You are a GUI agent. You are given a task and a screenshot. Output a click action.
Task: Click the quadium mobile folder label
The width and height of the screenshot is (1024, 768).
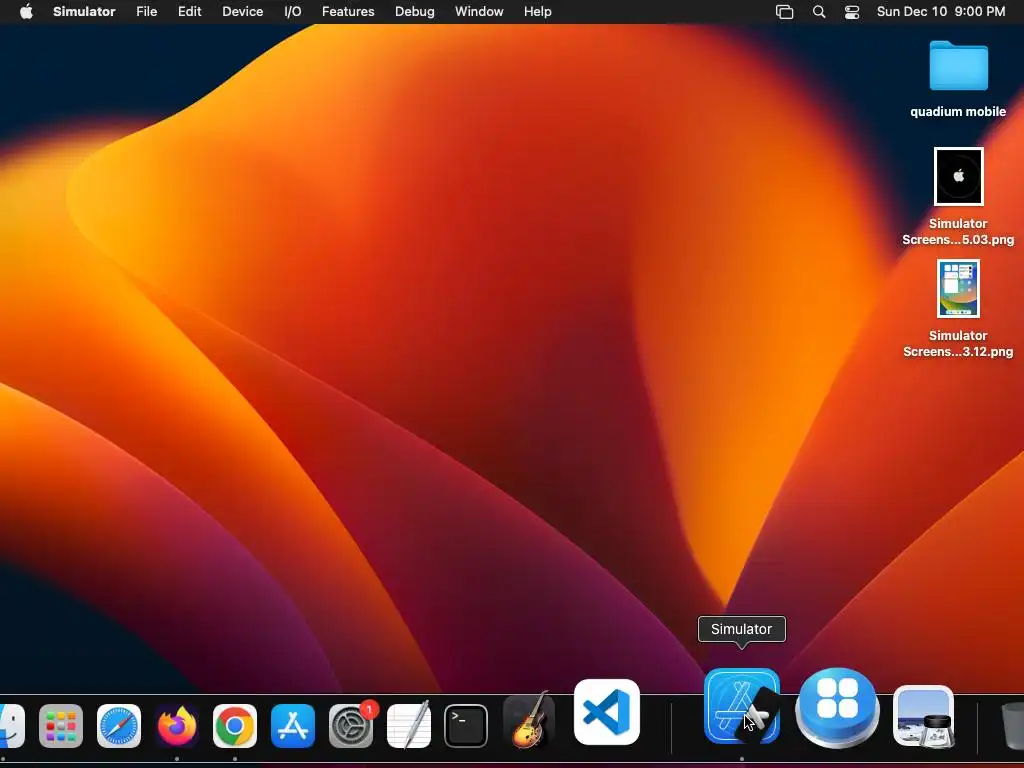point(958,112)
